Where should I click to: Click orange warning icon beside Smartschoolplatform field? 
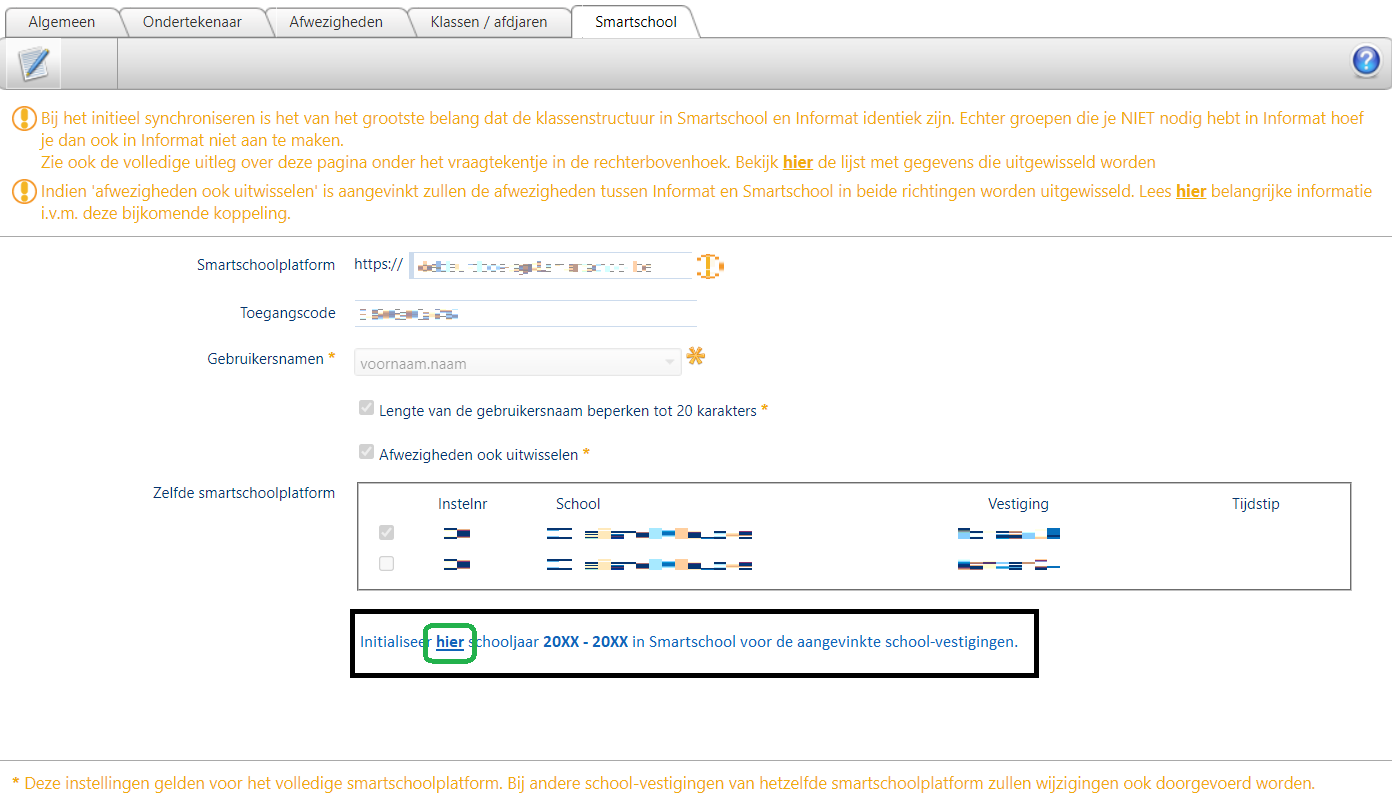tap(709, 266)
